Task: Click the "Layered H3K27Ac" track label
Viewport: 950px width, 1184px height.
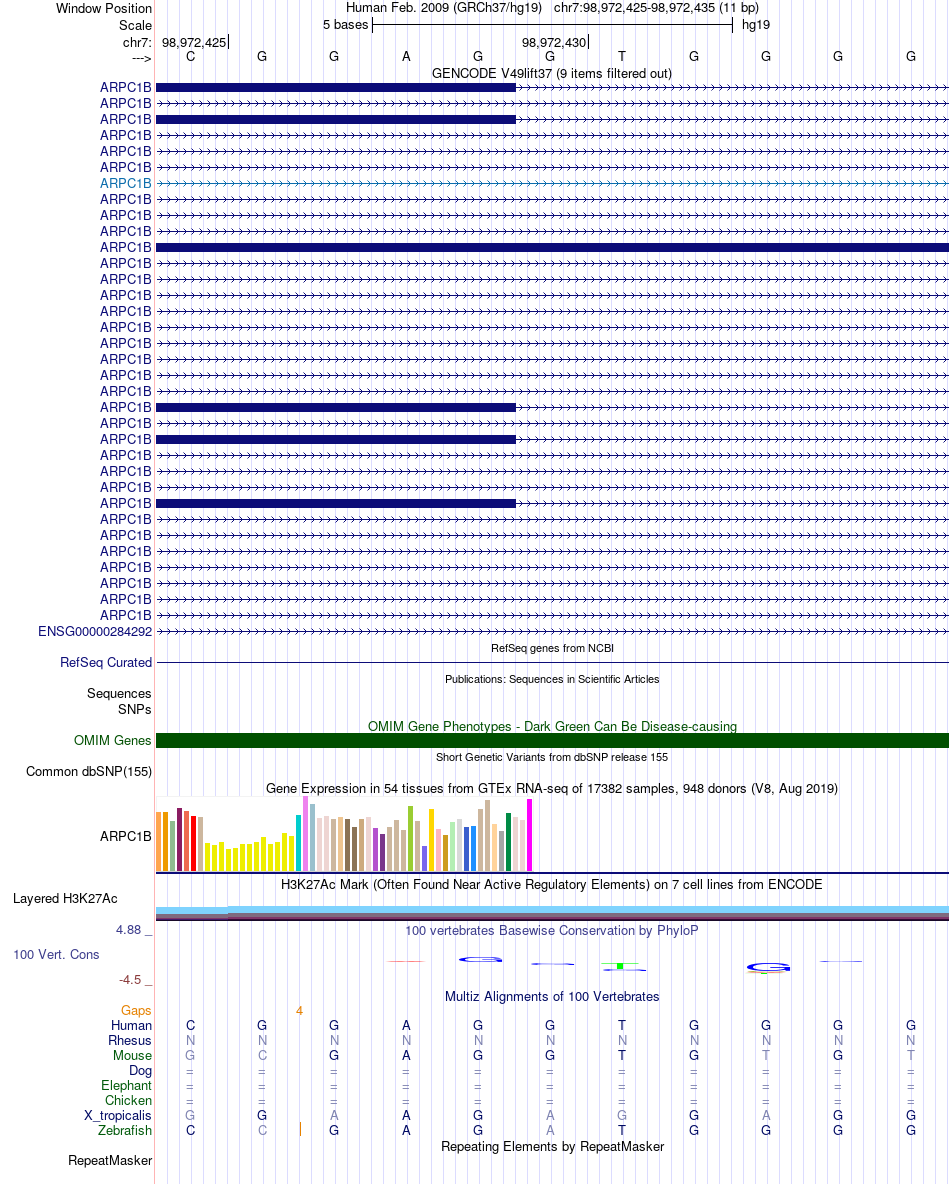Action: tap(65, 899)
